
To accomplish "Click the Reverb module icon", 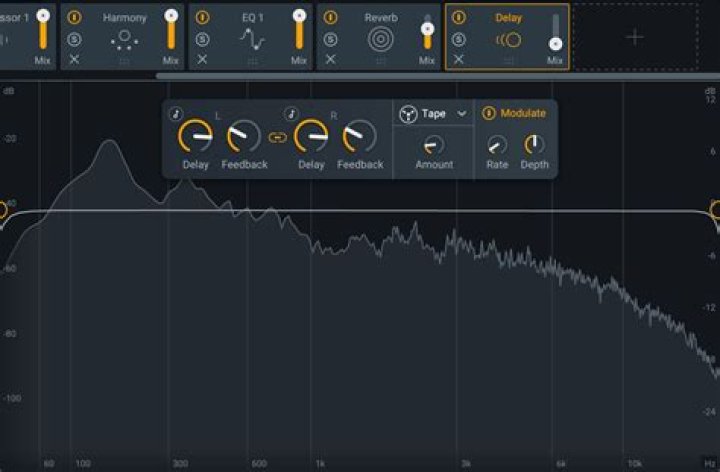I will coord(380,39).
